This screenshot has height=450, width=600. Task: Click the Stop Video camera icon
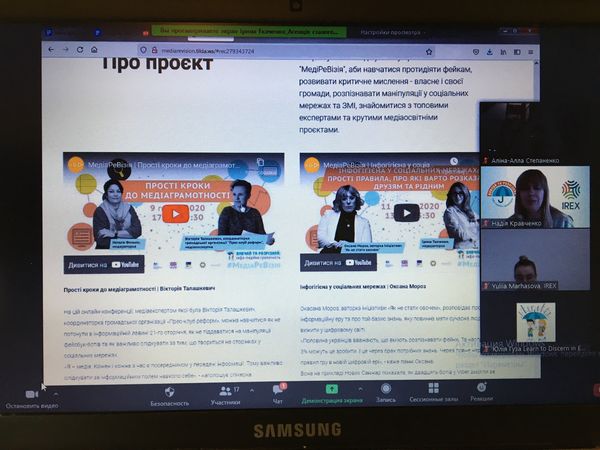click(x=31, y=394)
